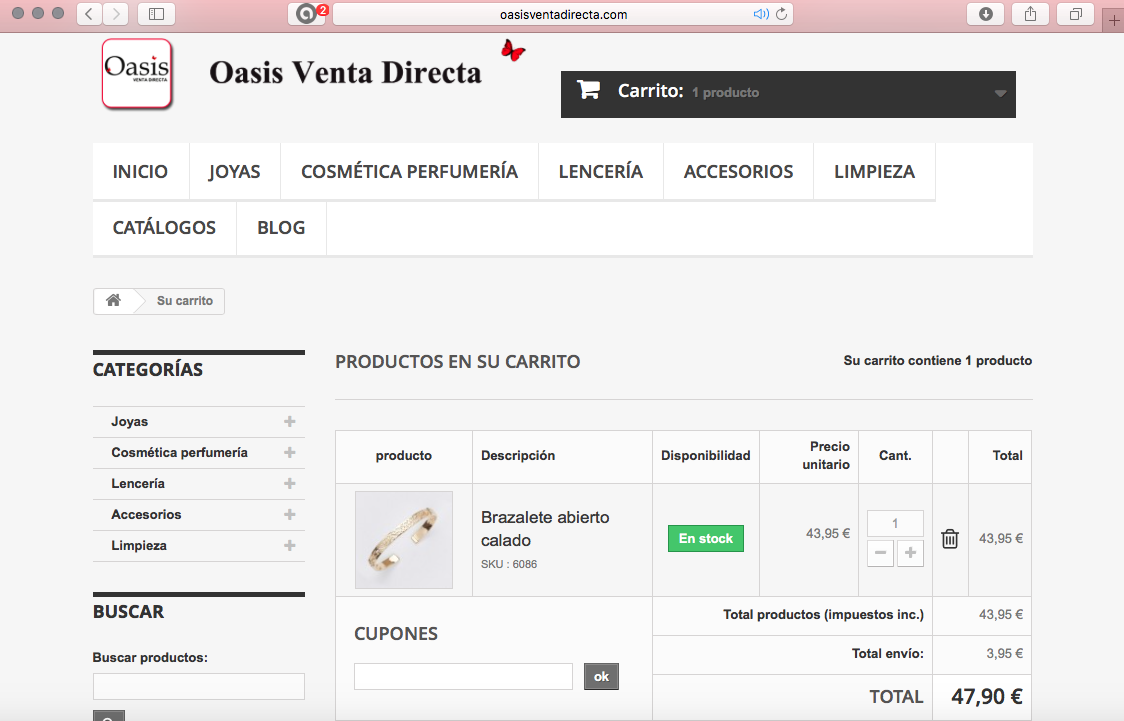Increase quantity with plus button
This screenshot has height=721, width=1124.
(910, 553)
